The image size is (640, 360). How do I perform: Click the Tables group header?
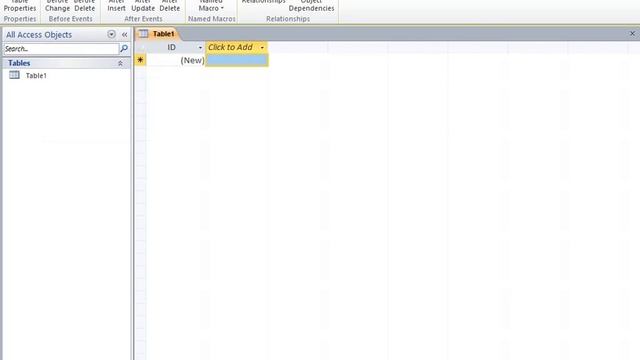tap(66, 63)
